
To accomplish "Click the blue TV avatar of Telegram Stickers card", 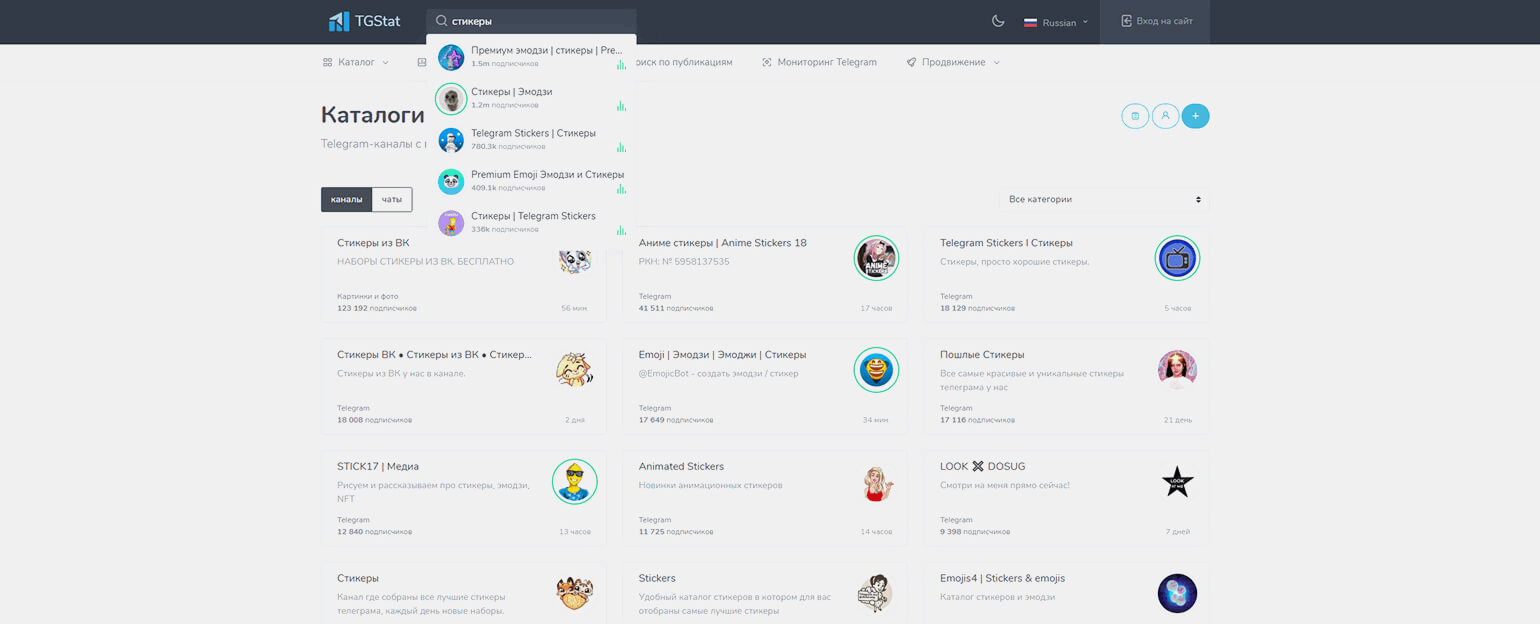I will click(1177, 258).
